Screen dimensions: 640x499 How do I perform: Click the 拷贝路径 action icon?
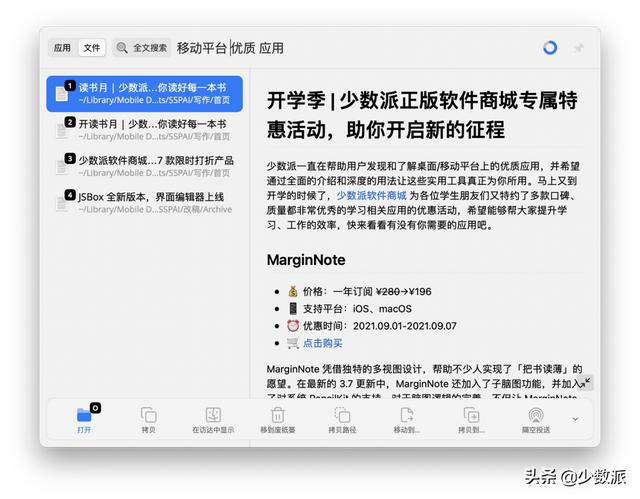[342, 415]
